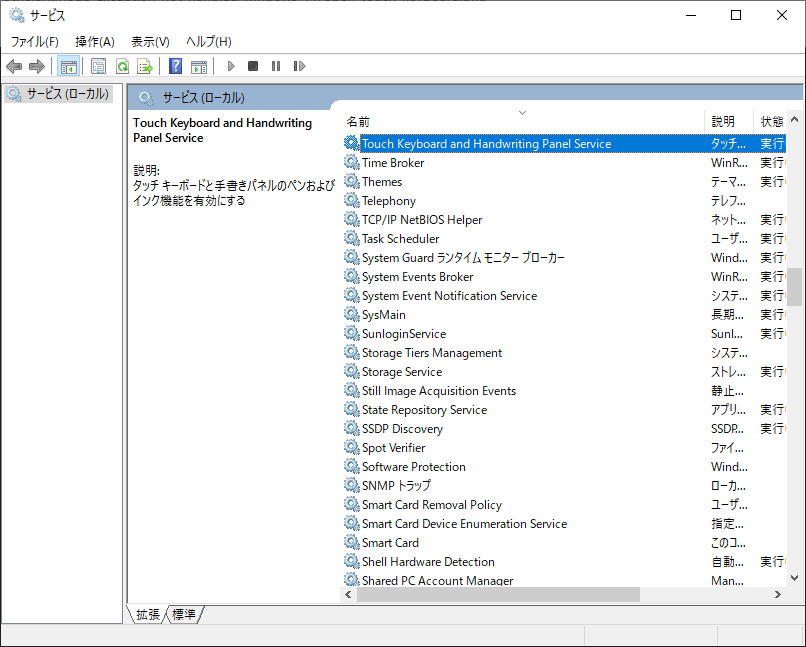The image size is (806, 647).
Task: Select the Task Scheduler service row
Action: coord(400,239)
